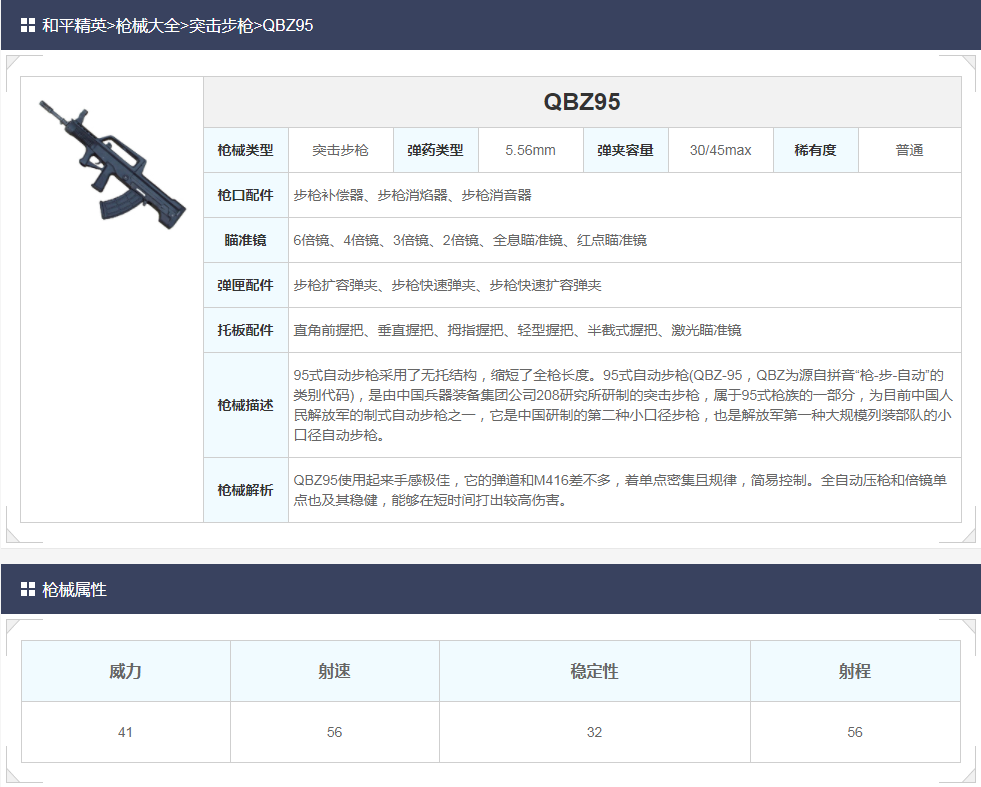Screen dimensions: 981x787
Task: Click the 弹夹容量 label cell
Action: (x=626, y=150)
